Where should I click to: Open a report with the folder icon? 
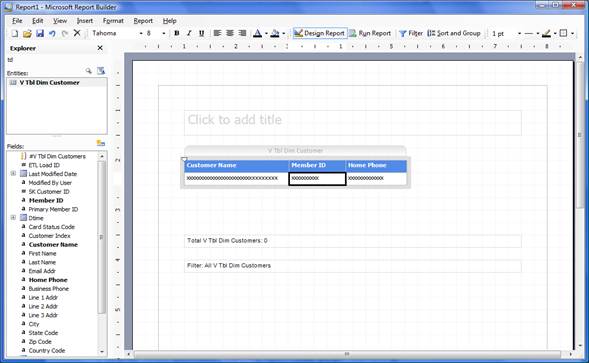click(27, 33)
